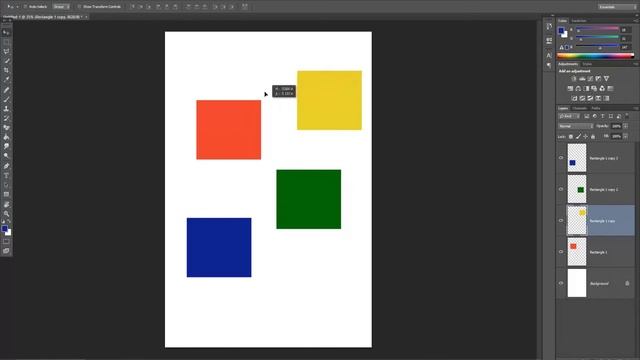Viewport: 640px width, 360px height.
Task: Hide the Rectangle 1 layer
Action: coord(561,252)
